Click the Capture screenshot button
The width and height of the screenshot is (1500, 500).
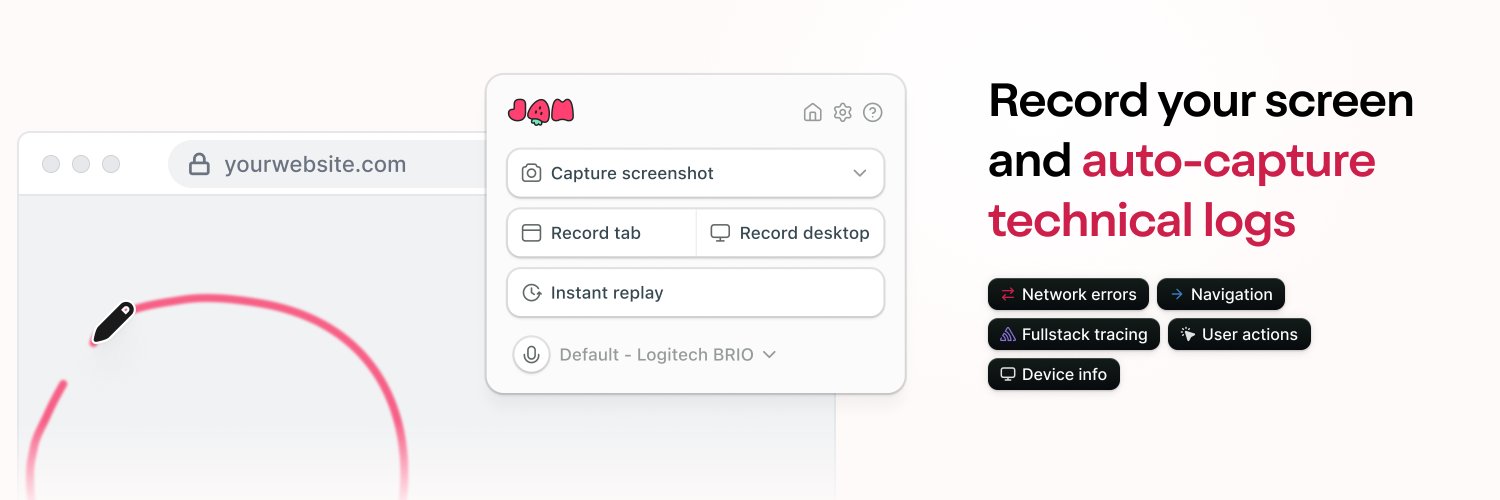tap(696, 173)
